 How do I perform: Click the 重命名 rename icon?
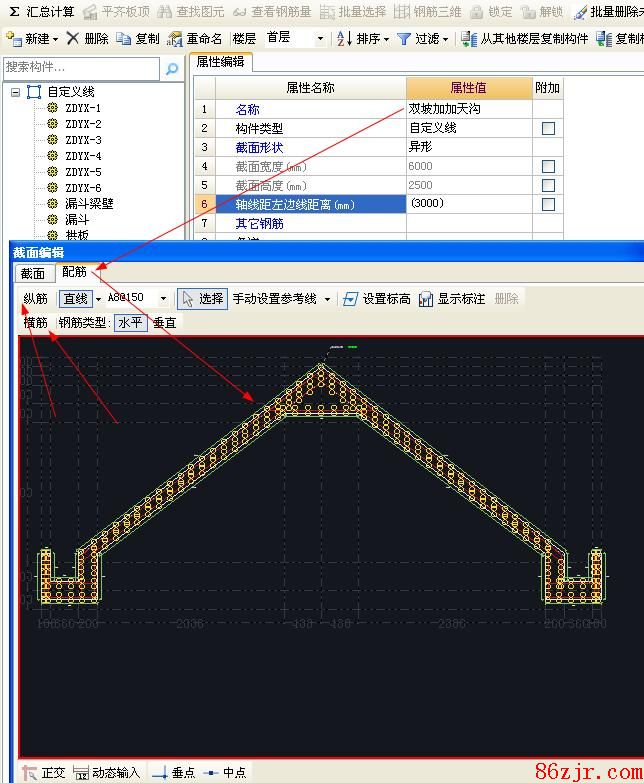[175, 39]
